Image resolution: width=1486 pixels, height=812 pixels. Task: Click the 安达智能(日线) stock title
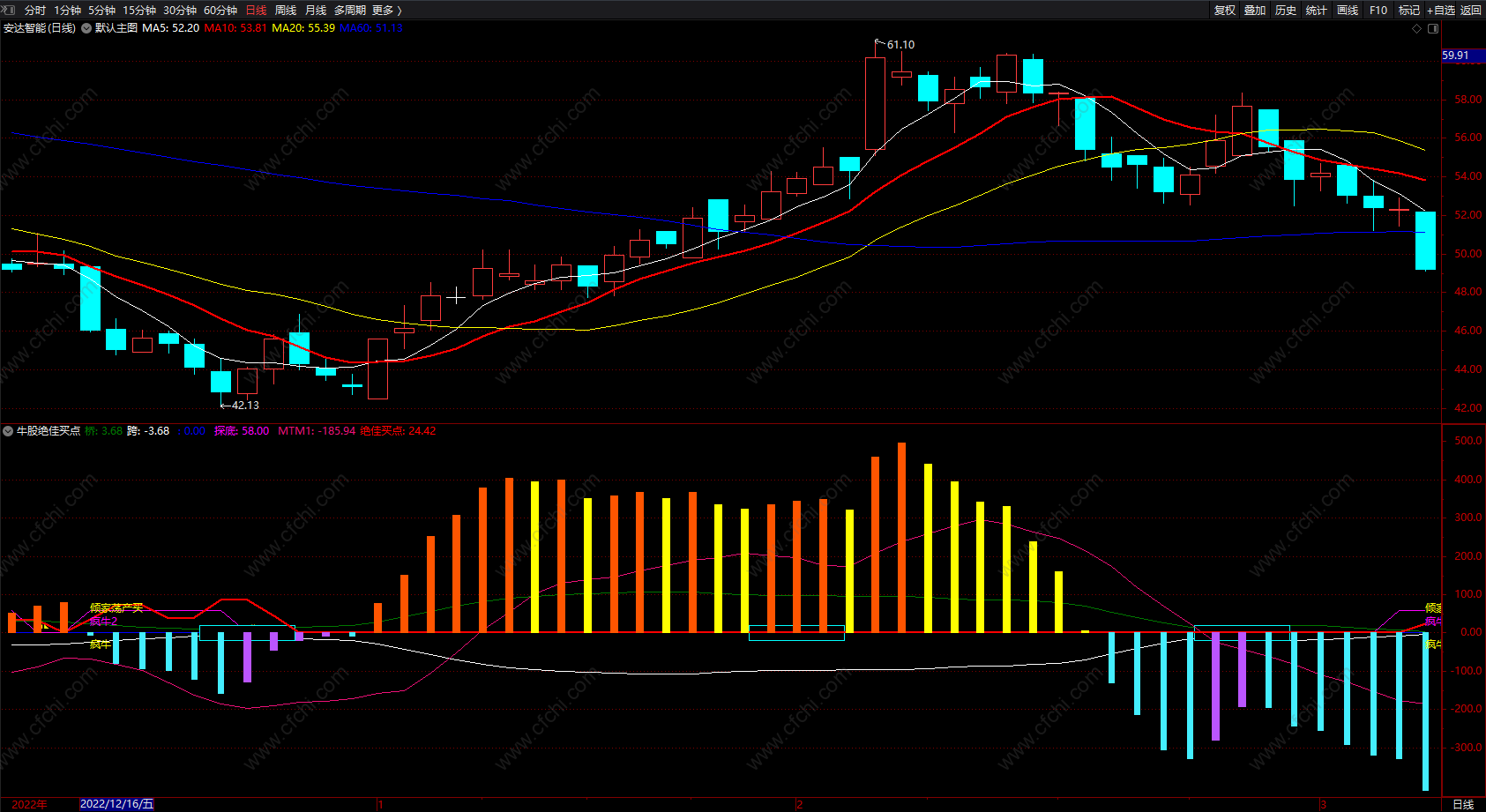point(40,28)
